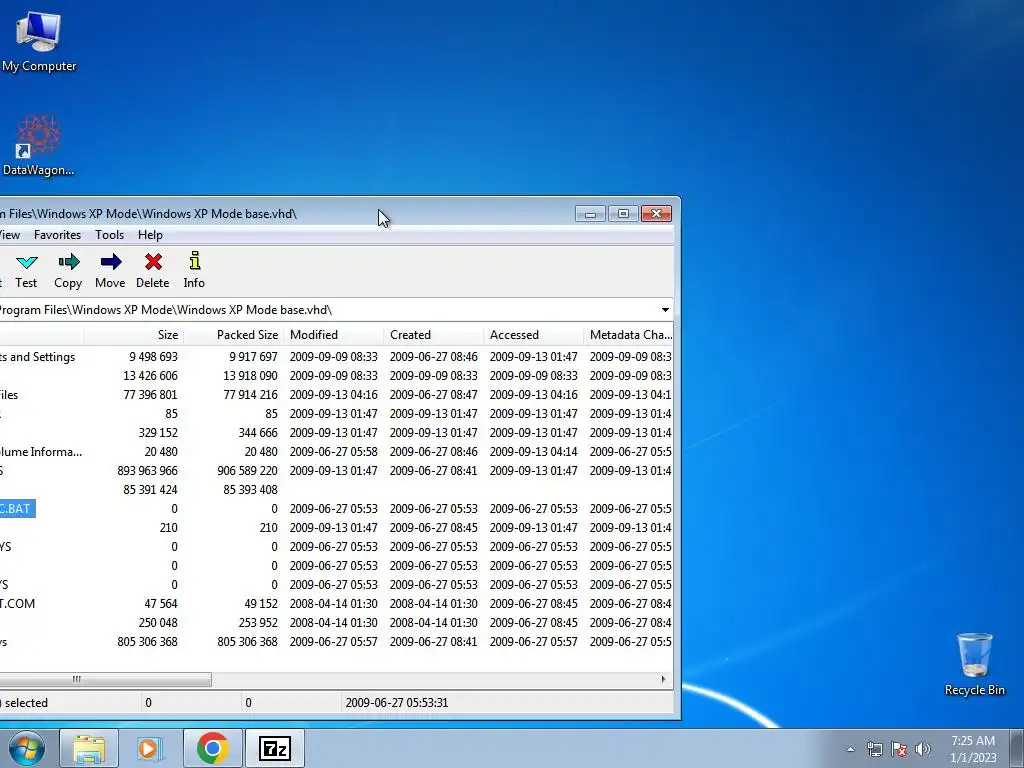
Task: Click the Move toolbar icon
Action: pos(110,270)
